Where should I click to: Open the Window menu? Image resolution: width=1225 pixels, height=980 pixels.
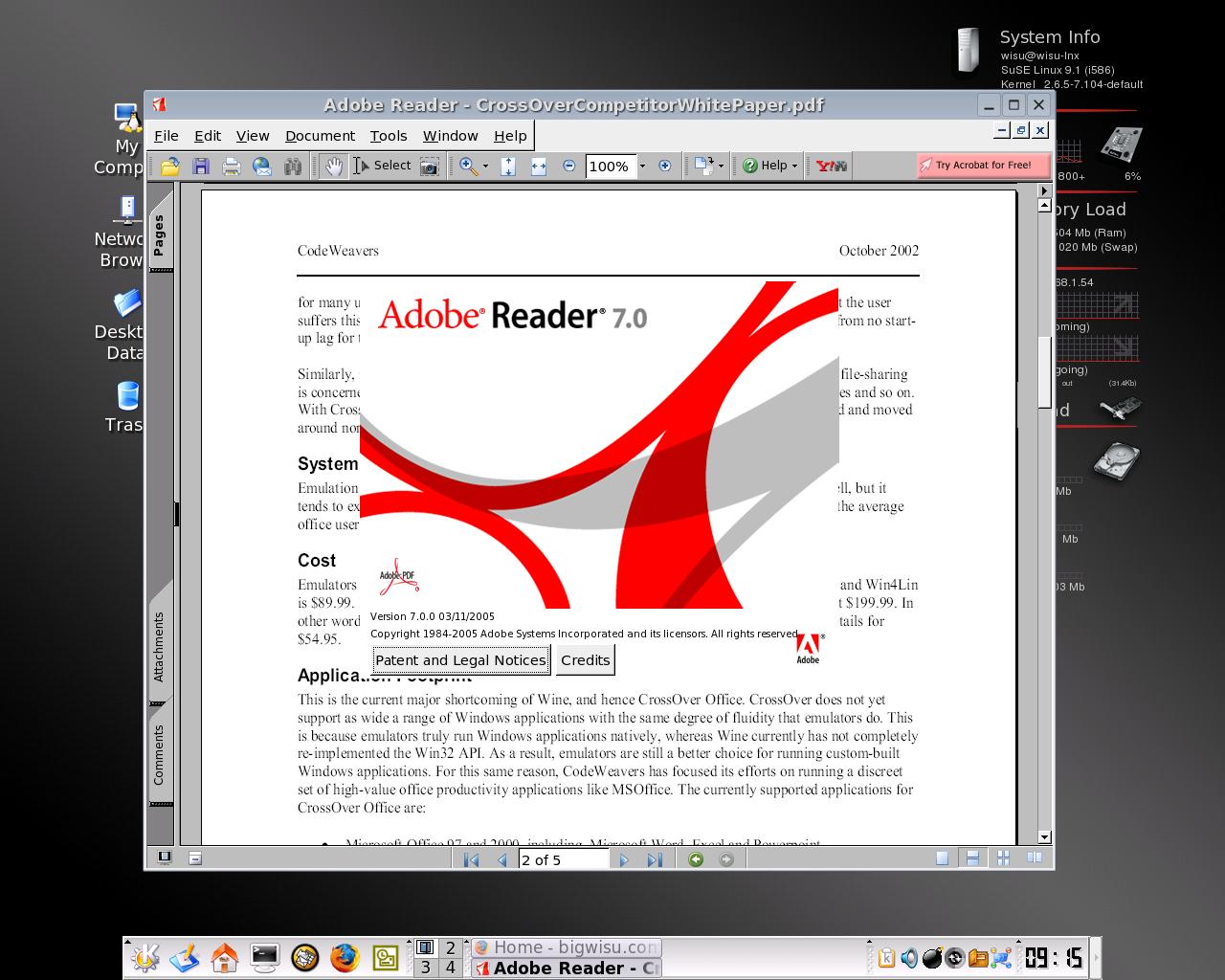[x=450, y=136]
